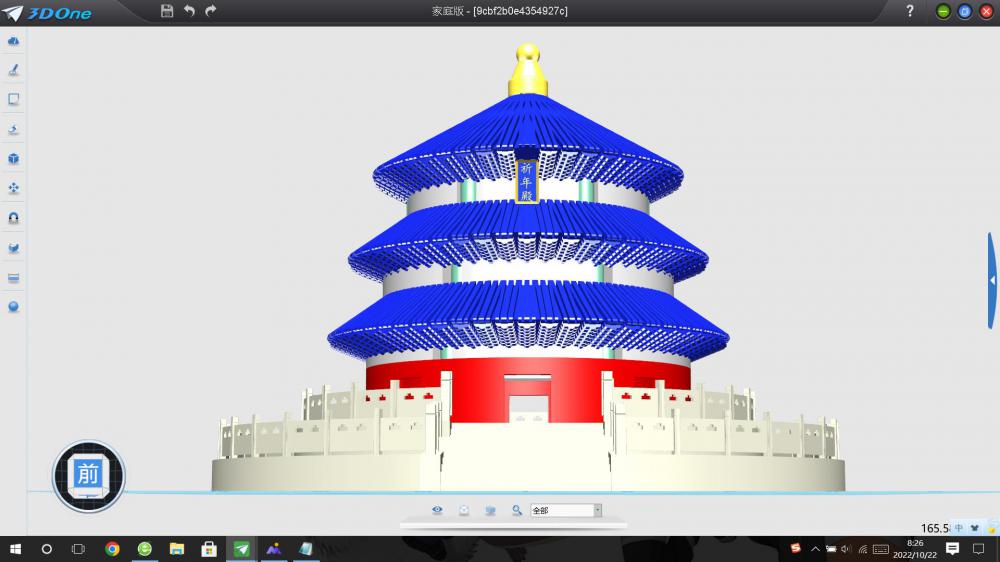This screenshot has height=562, width=1000.
Task: Click the magnifier filter icon
Action: click(517, 510)
